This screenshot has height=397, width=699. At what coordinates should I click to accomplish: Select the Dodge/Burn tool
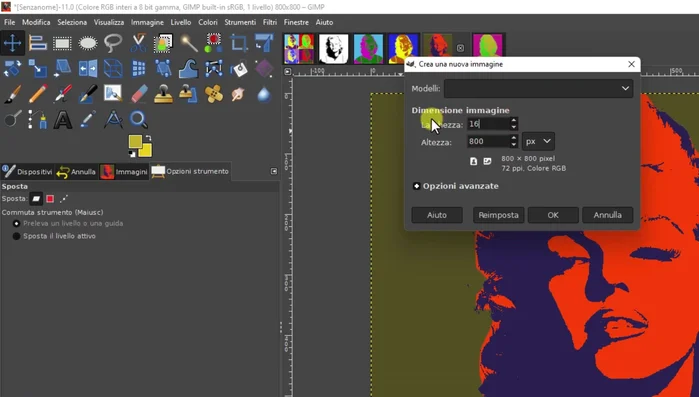click(12, 119)
